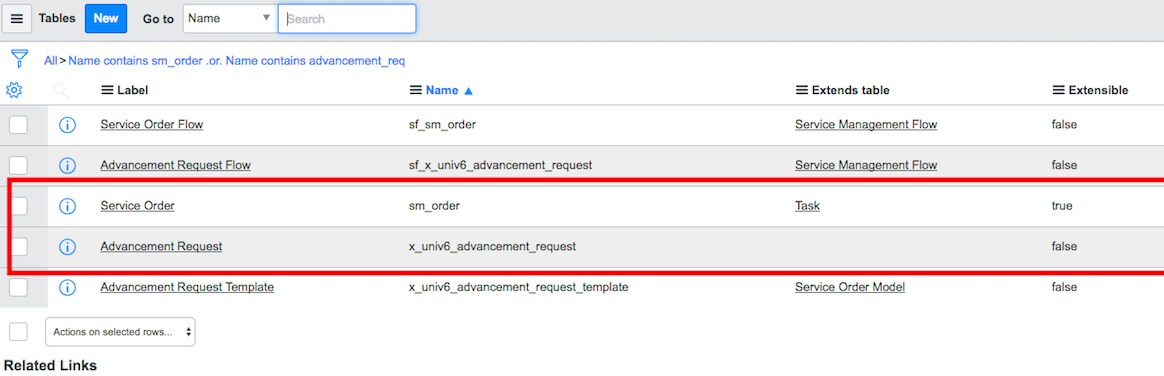Viewport: 1164px width, 376px height.
Task: Open the Advancement Request label link
Action: [161, 246]
